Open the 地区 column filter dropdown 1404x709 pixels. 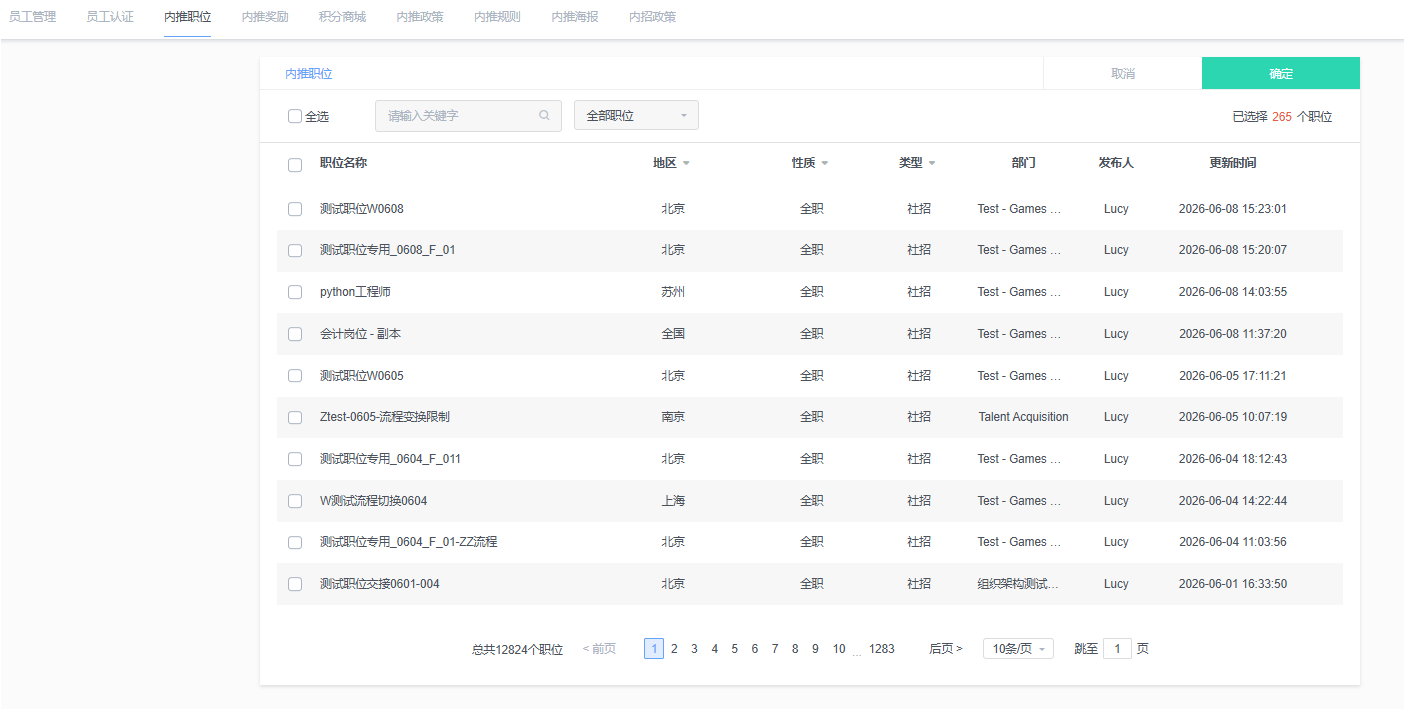tap(686, 163)
